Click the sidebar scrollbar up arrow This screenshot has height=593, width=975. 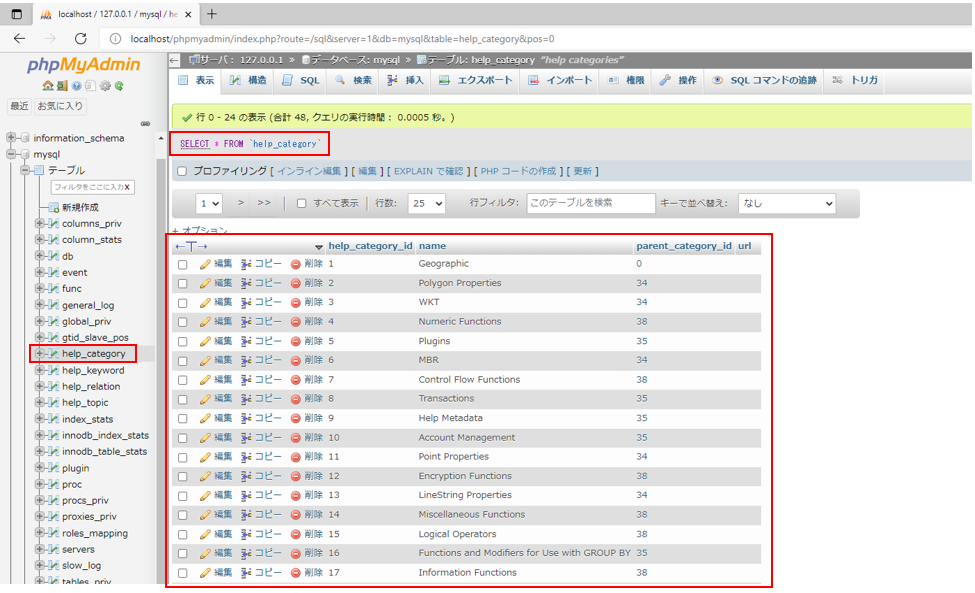coord(161,138)
